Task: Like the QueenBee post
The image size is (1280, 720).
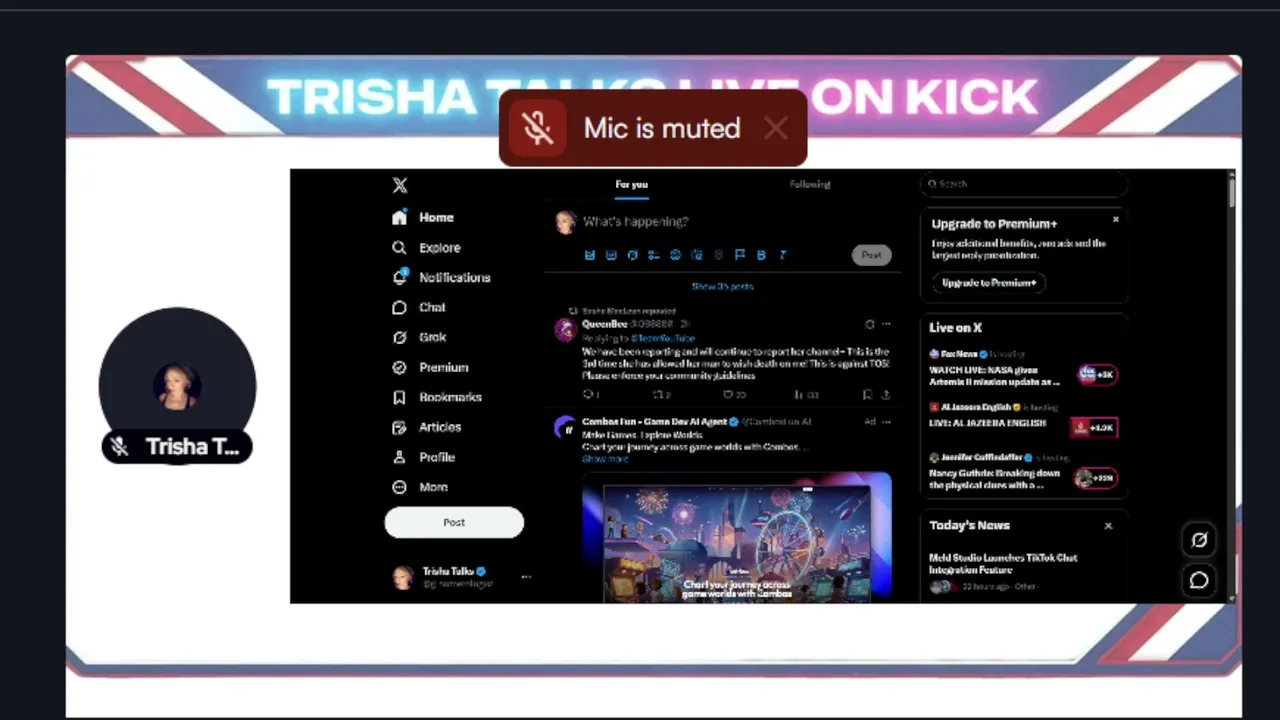Action: pos(732,395)
